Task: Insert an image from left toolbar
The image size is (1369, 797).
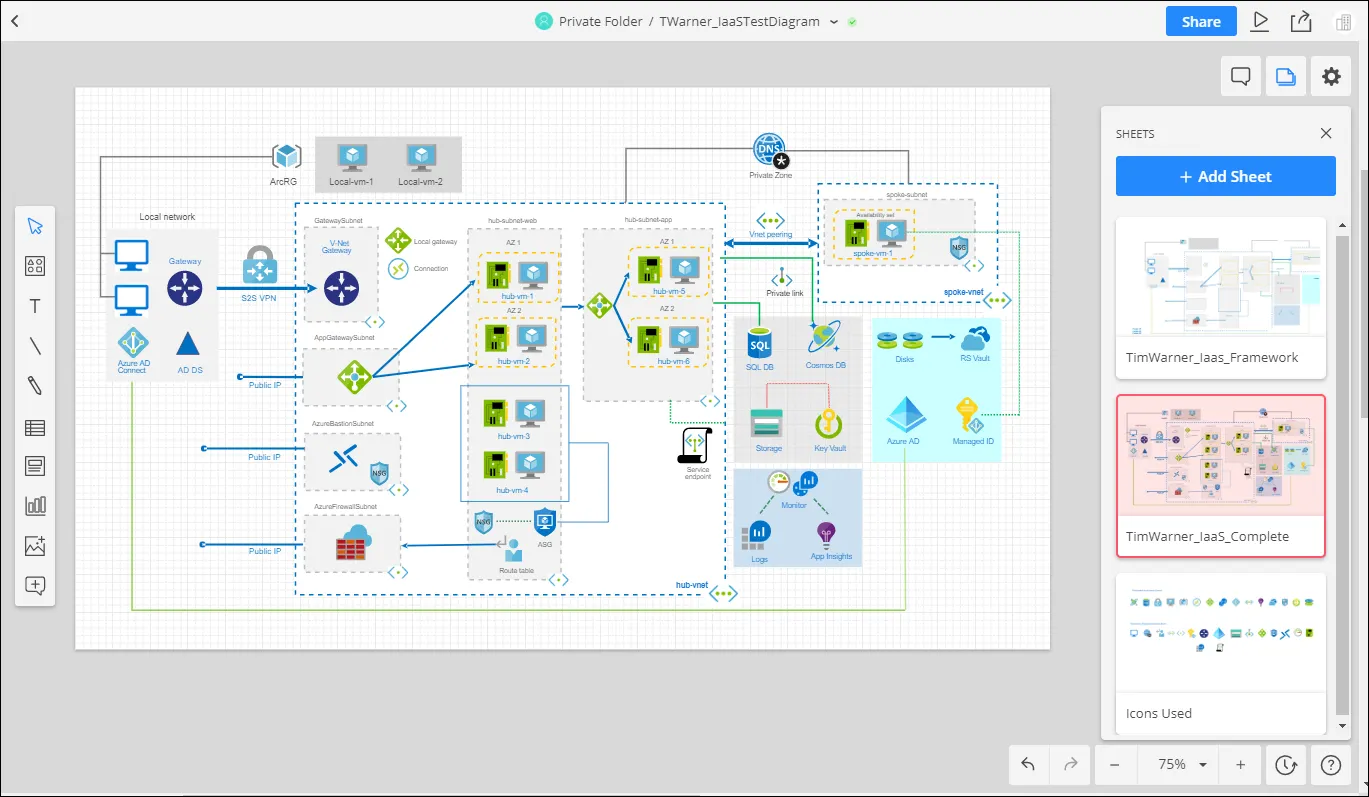Action: click(35, 546)
